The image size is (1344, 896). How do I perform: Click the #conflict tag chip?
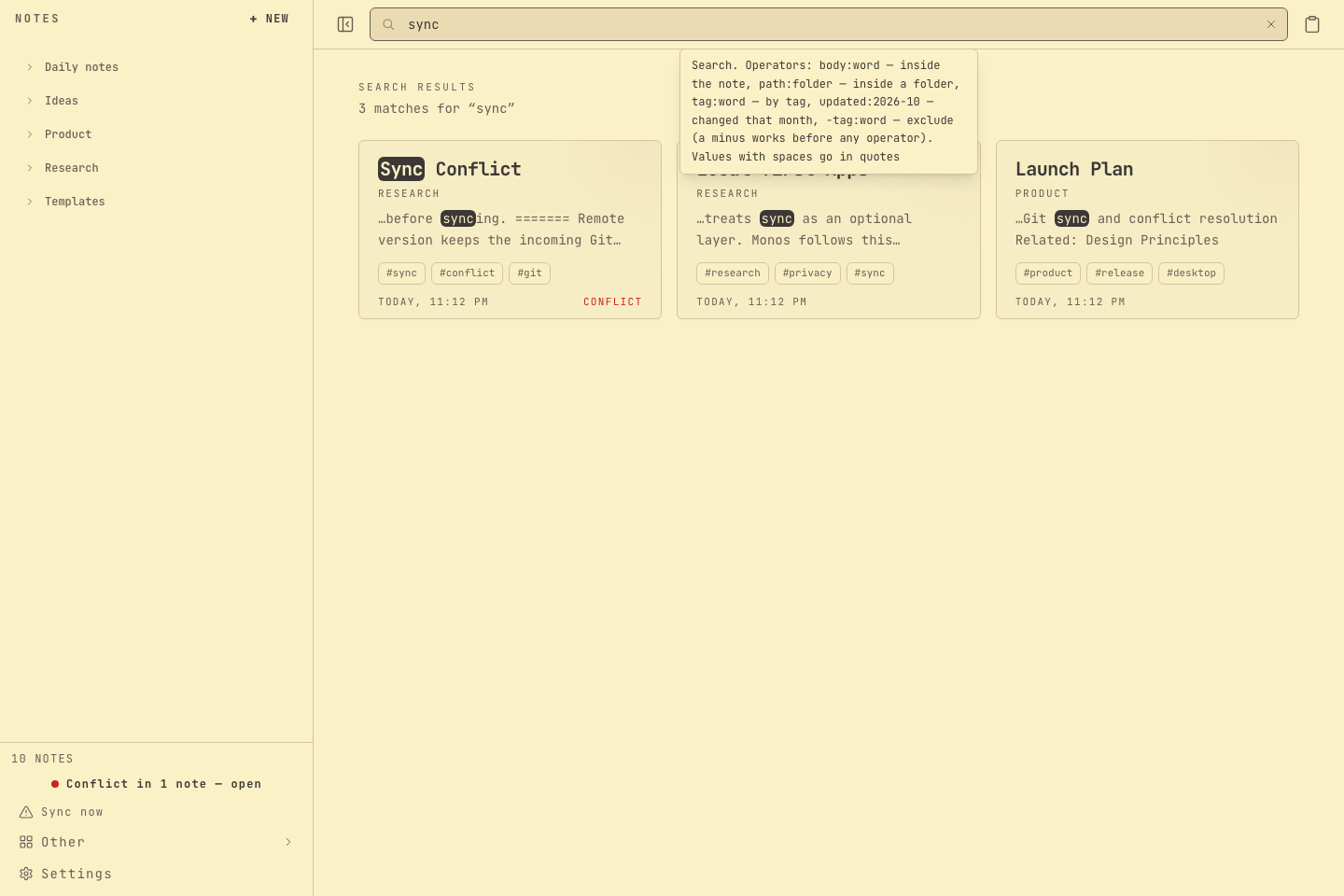pos(467,273)
